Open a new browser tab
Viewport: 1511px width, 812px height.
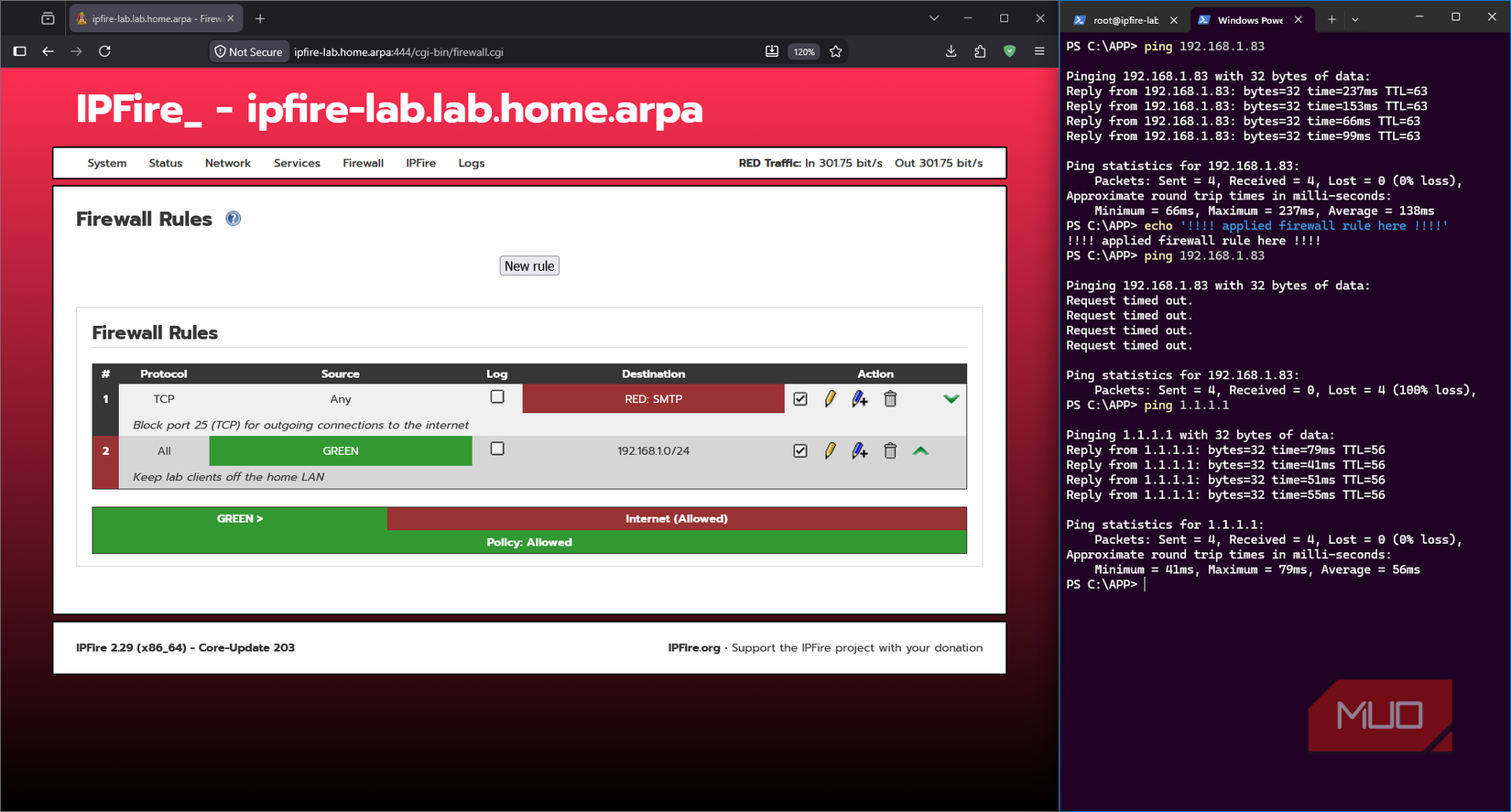pos(260,18)
